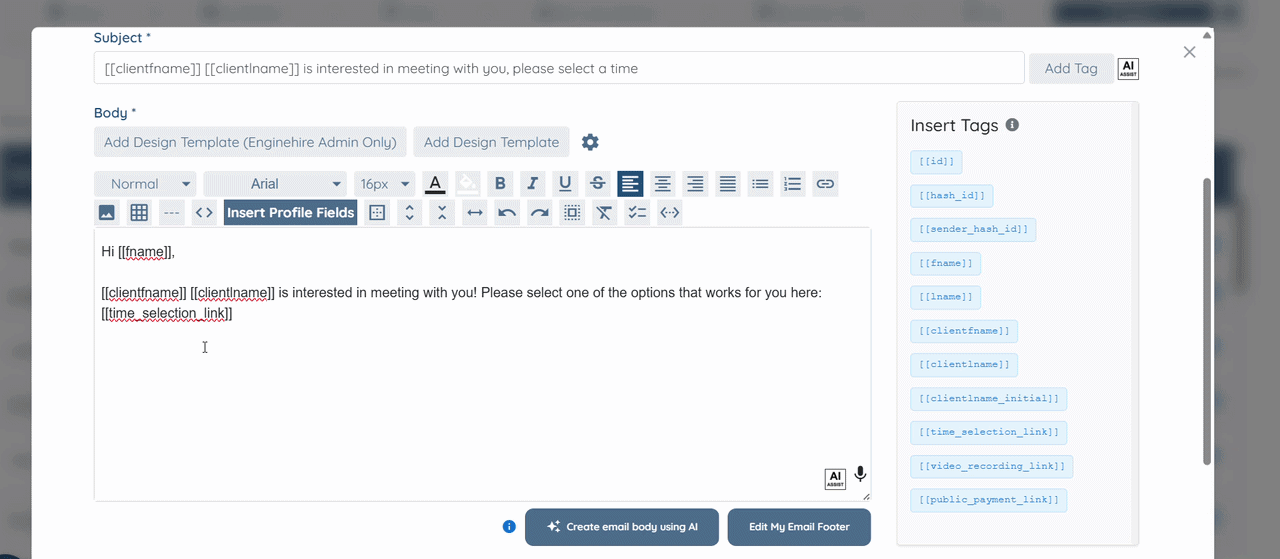Viewport: 1280px width, 559px height.
Task: Open body template settings gear
Action: tap(590, 142)
